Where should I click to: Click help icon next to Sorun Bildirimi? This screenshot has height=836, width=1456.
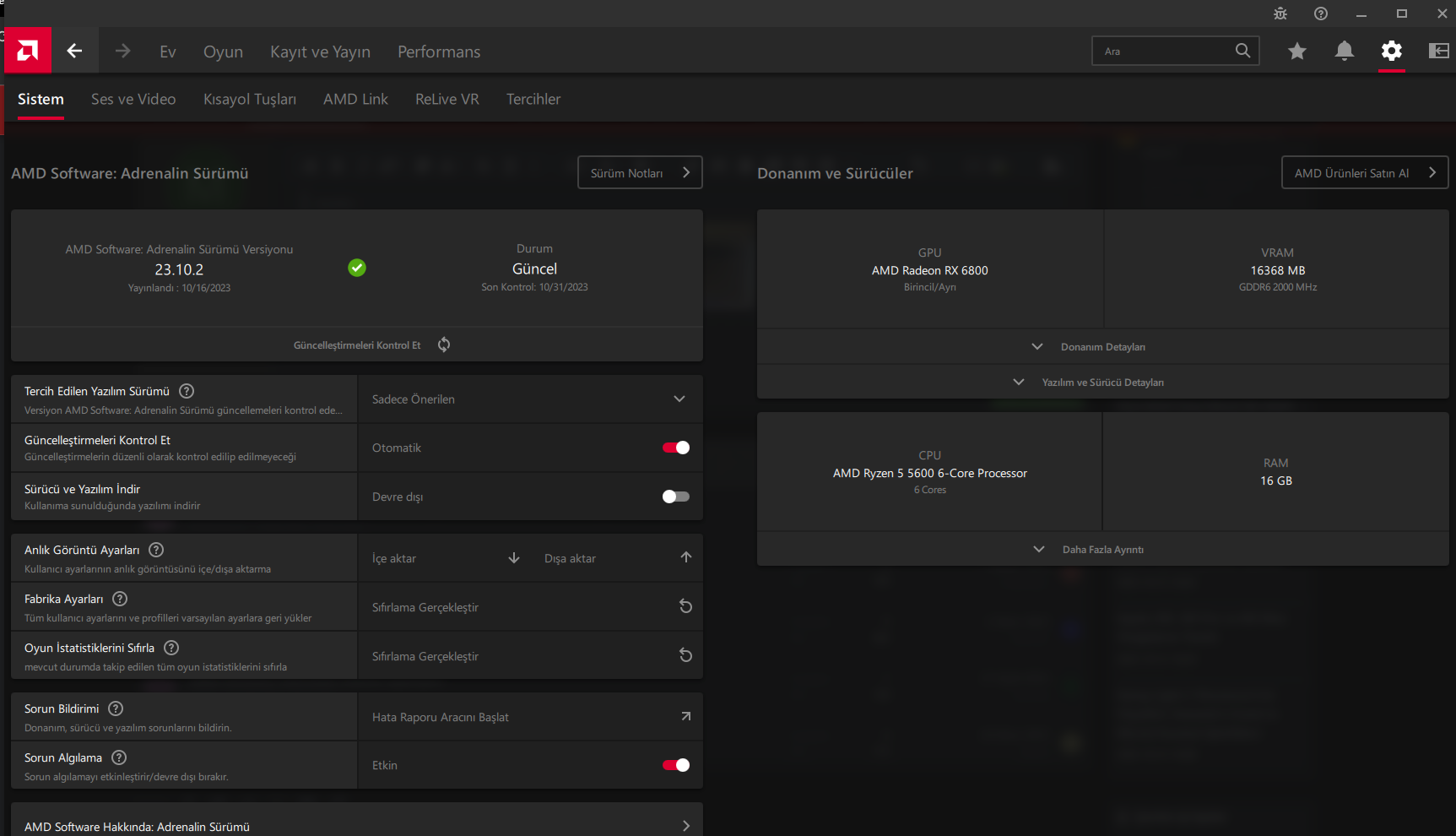pyautogui.click(x=116, y=708)
